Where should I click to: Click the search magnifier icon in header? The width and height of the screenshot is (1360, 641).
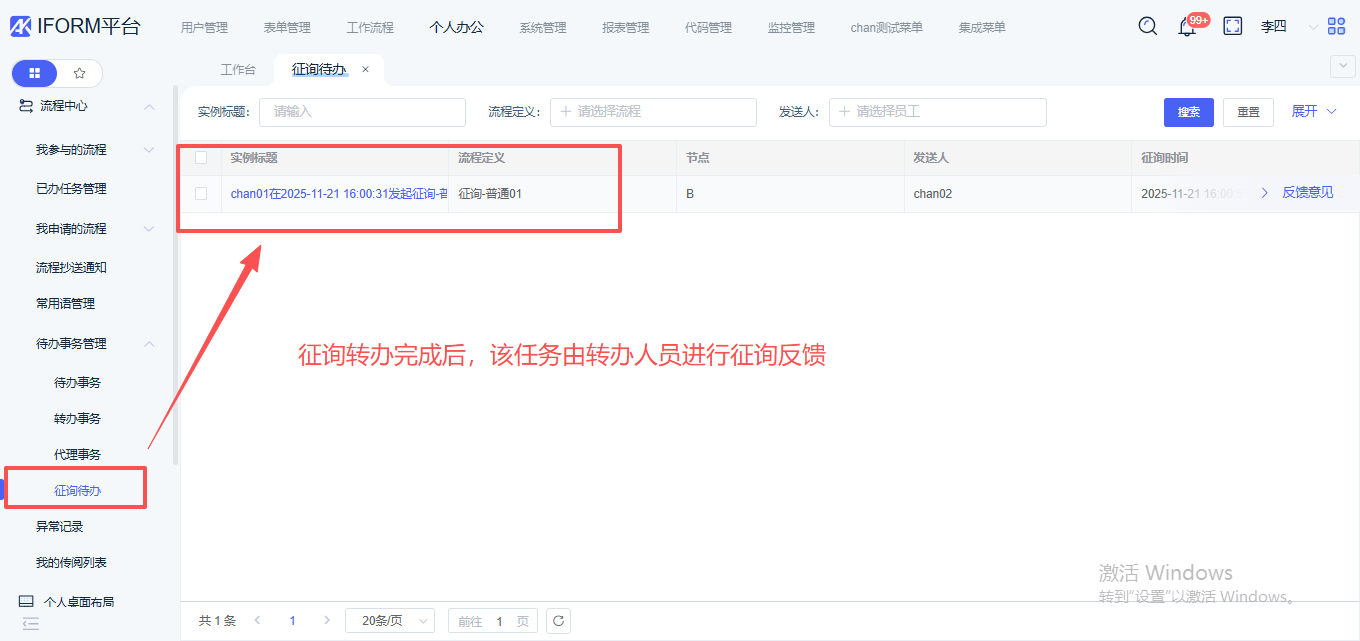point(1148,27)
